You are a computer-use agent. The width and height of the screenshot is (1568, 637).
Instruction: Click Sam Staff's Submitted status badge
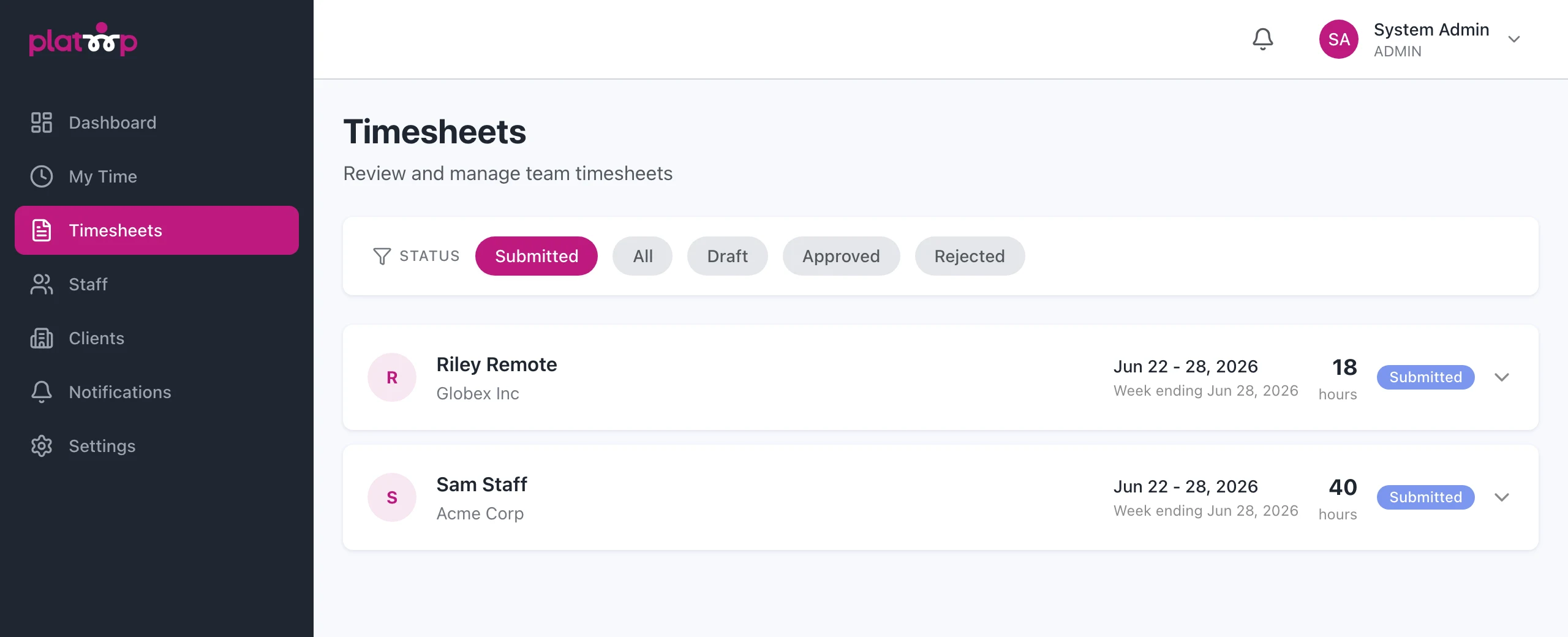(x=1426, y=497)
